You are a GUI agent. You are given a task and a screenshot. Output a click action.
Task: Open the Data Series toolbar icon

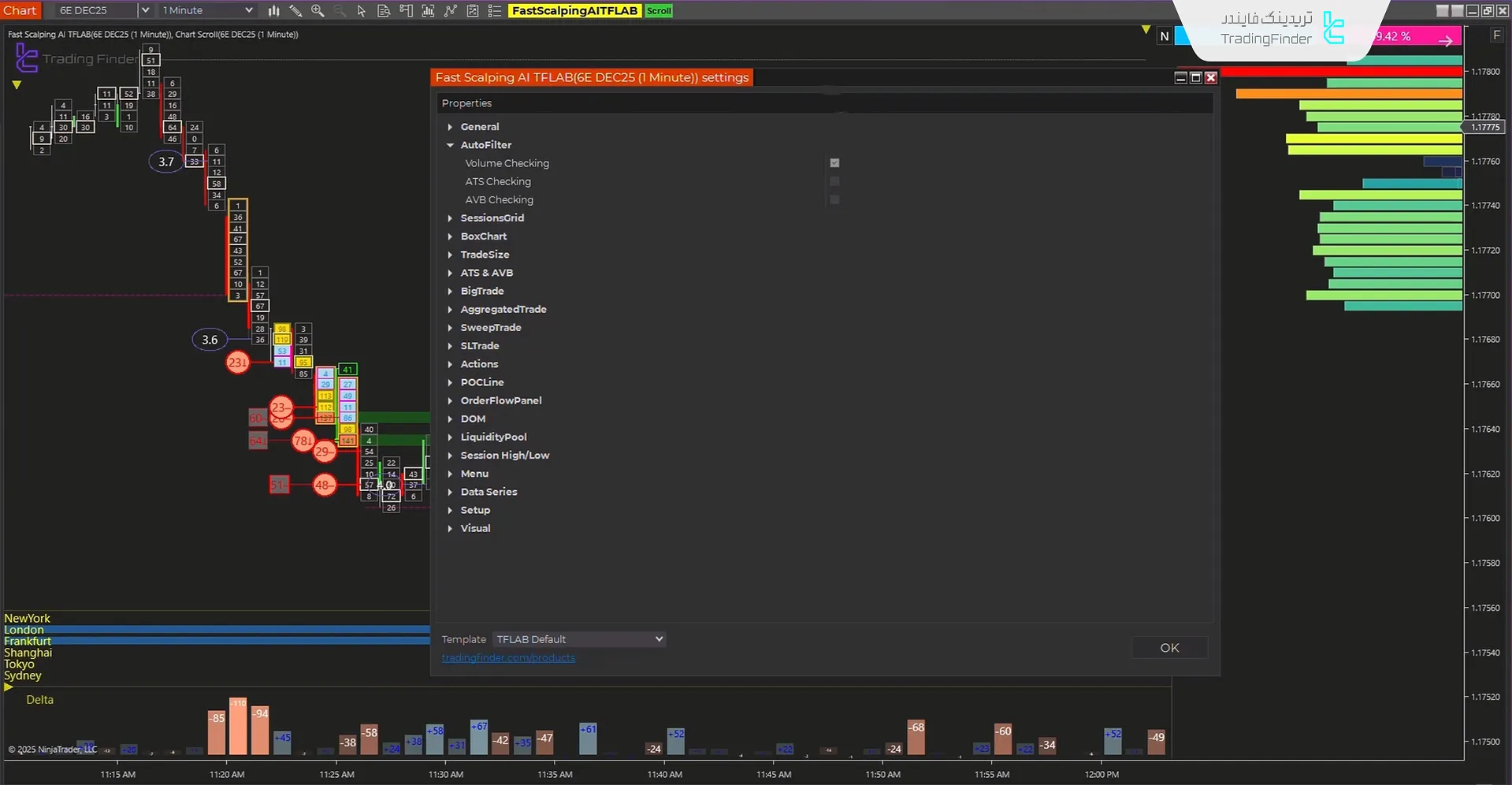coord(384,10)
